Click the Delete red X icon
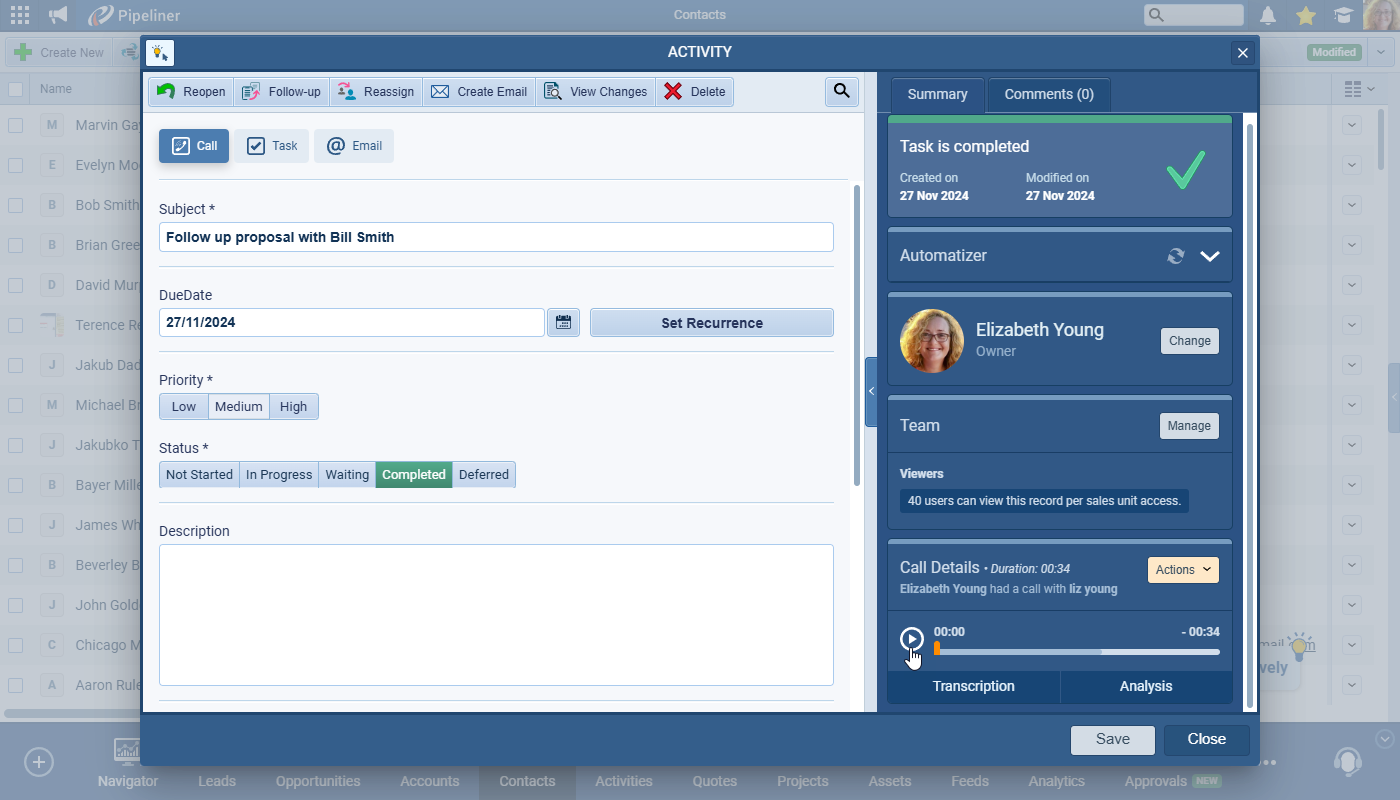1400x800 pixels. [673, 92]
